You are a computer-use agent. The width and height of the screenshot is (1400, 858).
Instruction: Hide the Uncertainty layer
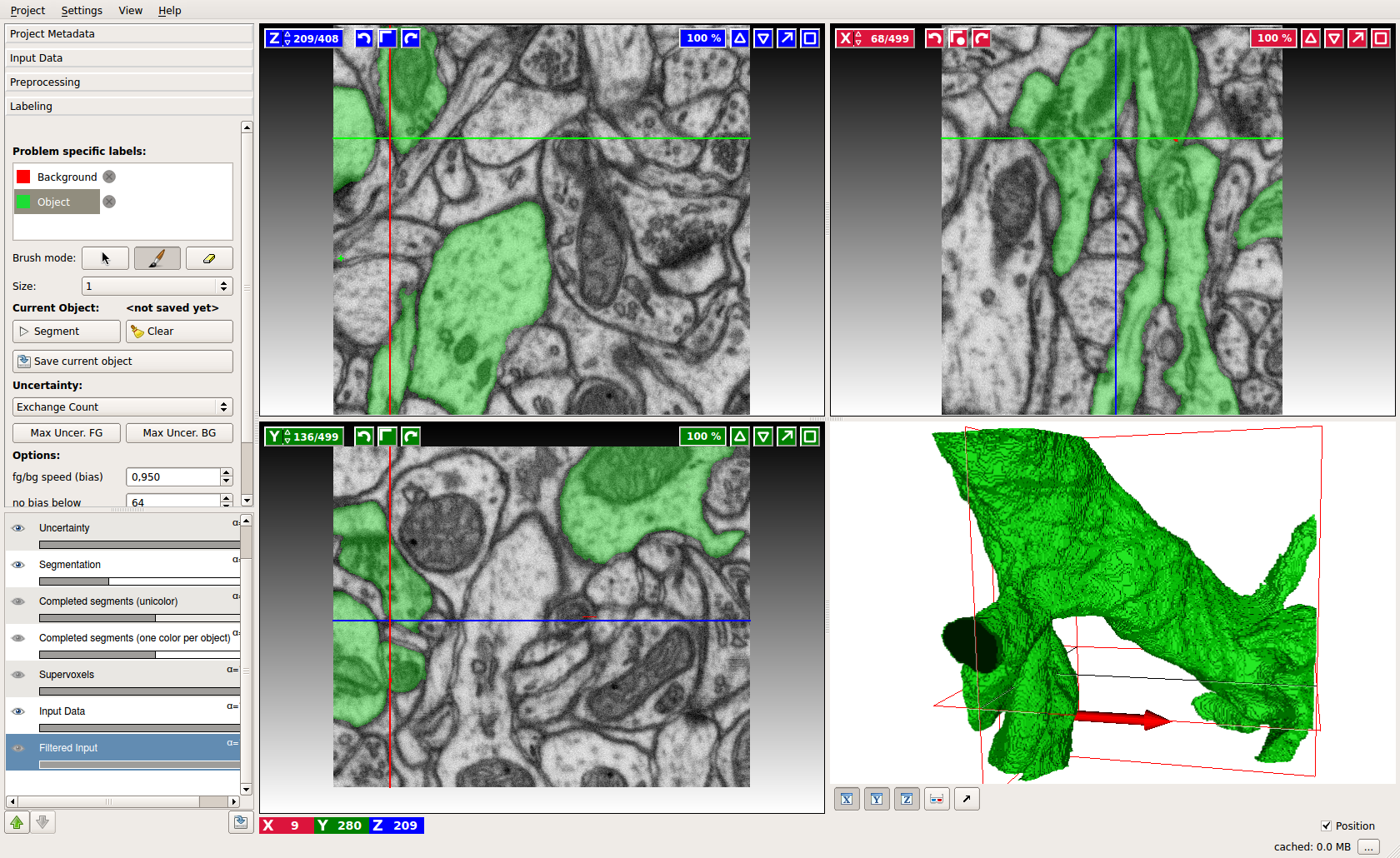18,528
